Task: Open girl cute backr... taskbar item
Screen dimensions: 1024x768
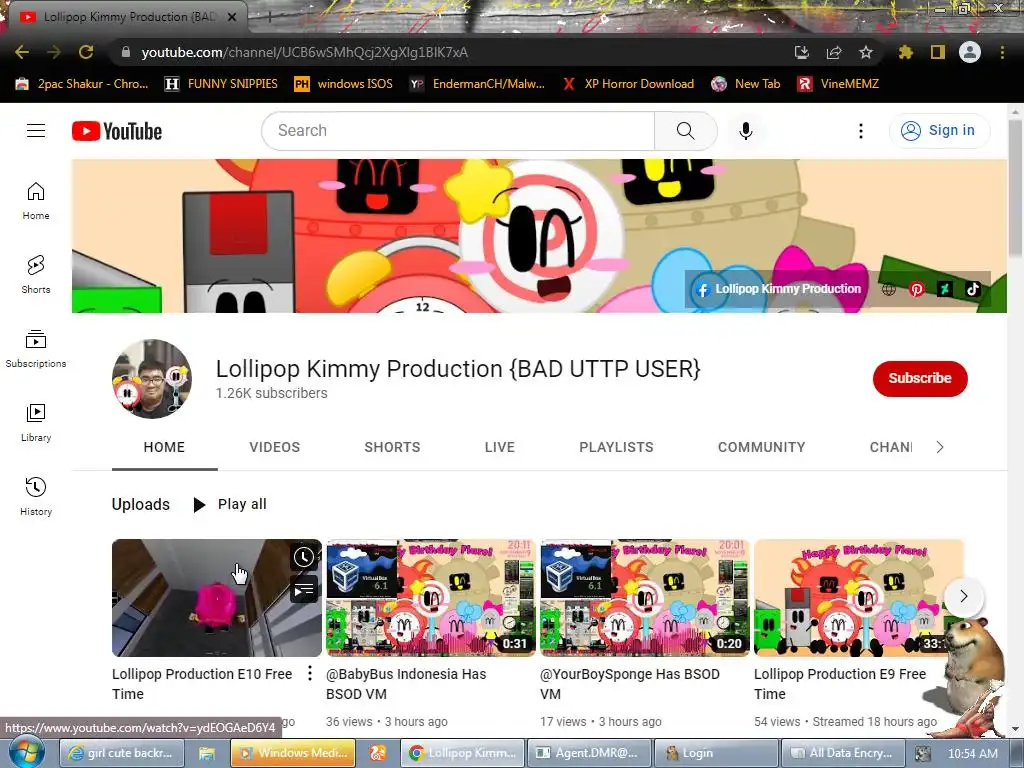Action: [121, 753]
